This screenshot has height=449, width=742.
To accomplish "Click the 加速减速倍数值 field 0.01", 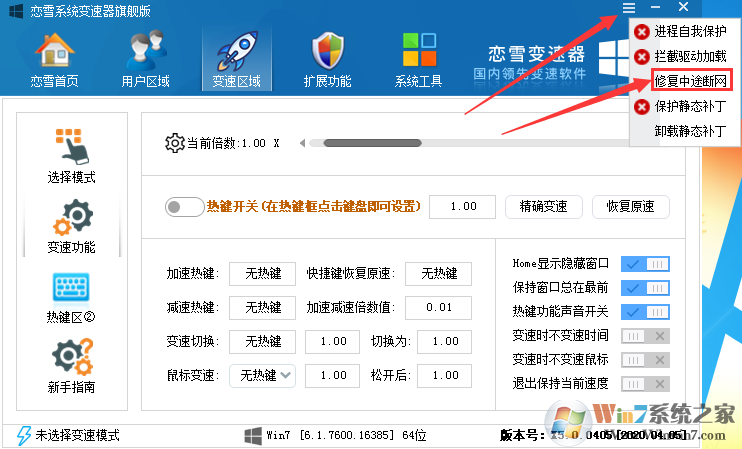I will coord(439,308).
